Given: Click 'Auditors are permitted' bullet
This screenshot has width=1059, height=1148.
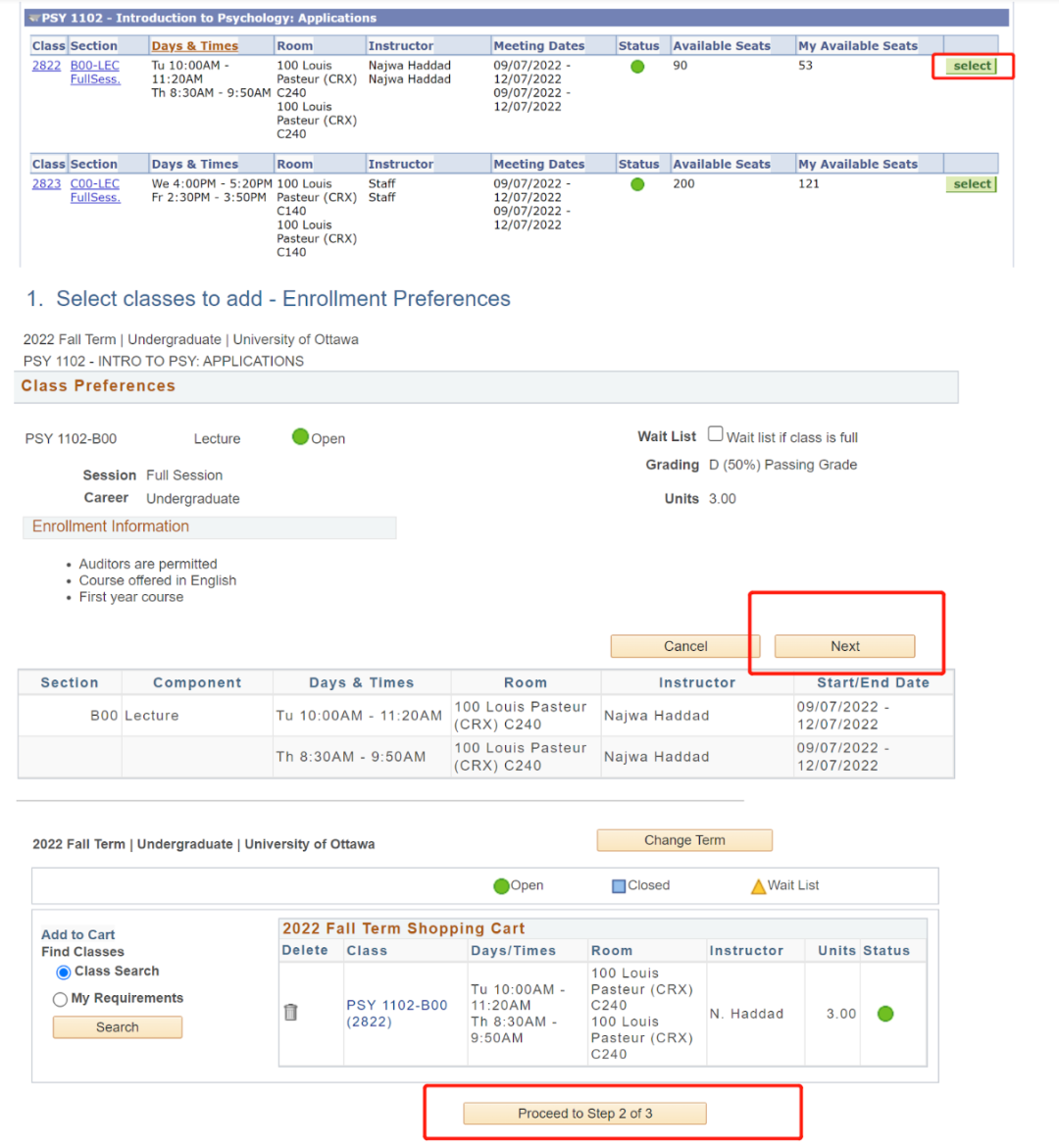Looking at the screenshot, I should (148, 564).
